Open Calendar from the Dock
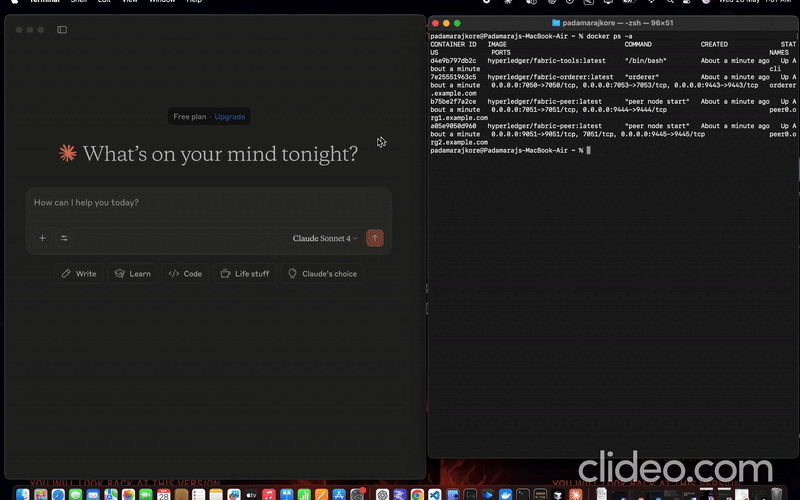 (x=164, y=494)
